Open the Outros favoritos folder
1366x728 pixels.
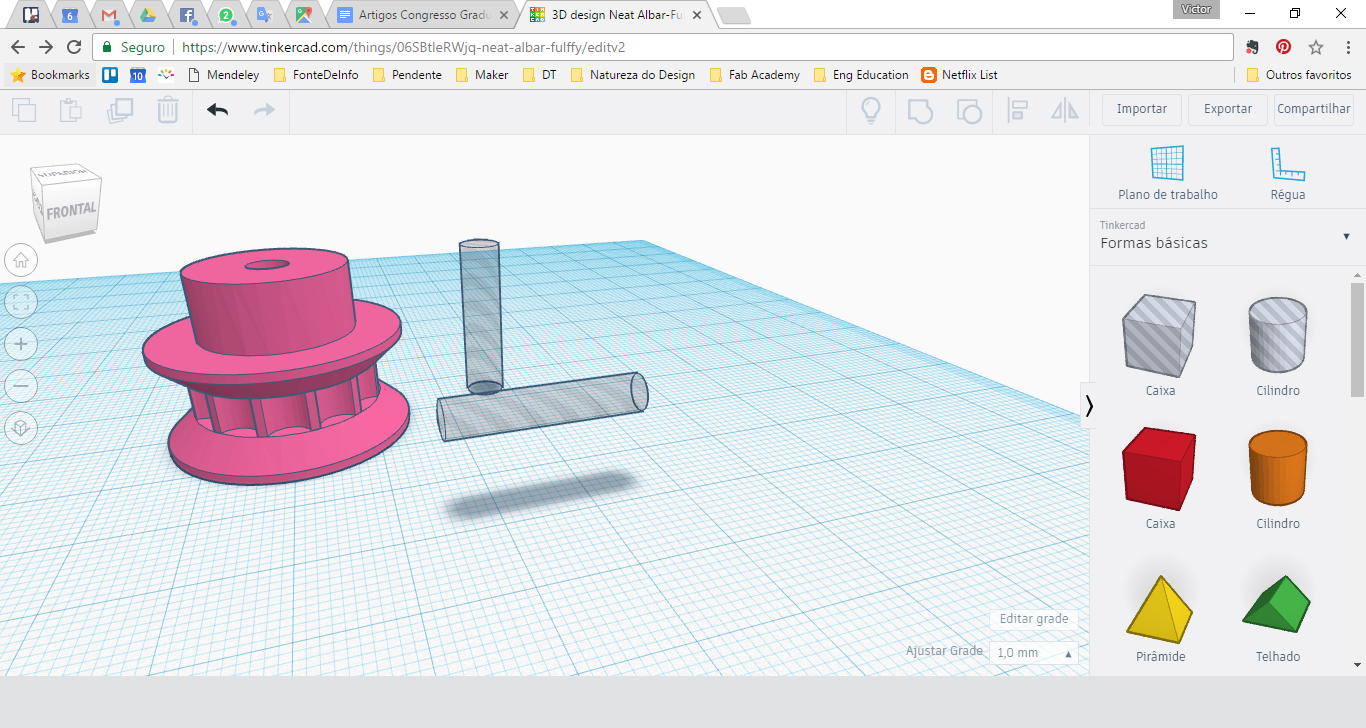(1299, 75)
